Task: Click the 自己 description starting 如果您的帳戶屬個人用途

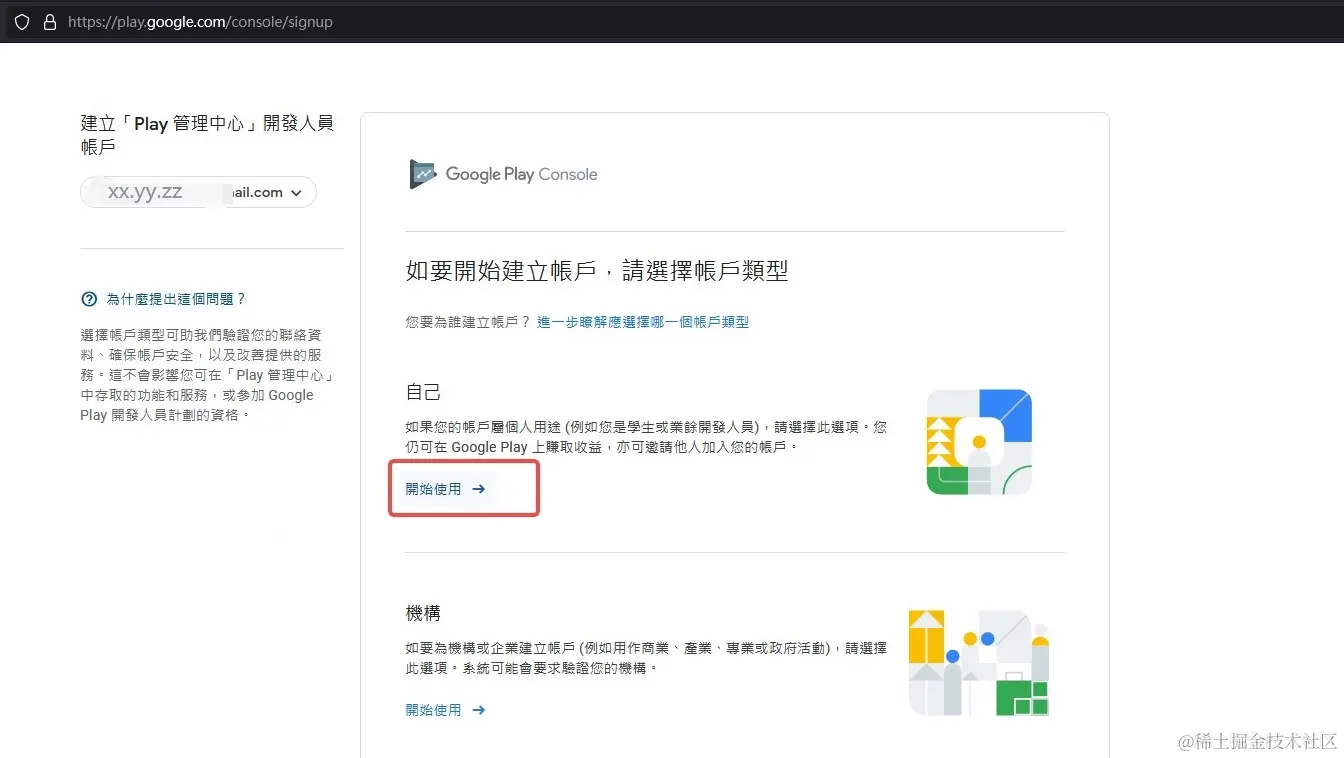Action: 646,437
